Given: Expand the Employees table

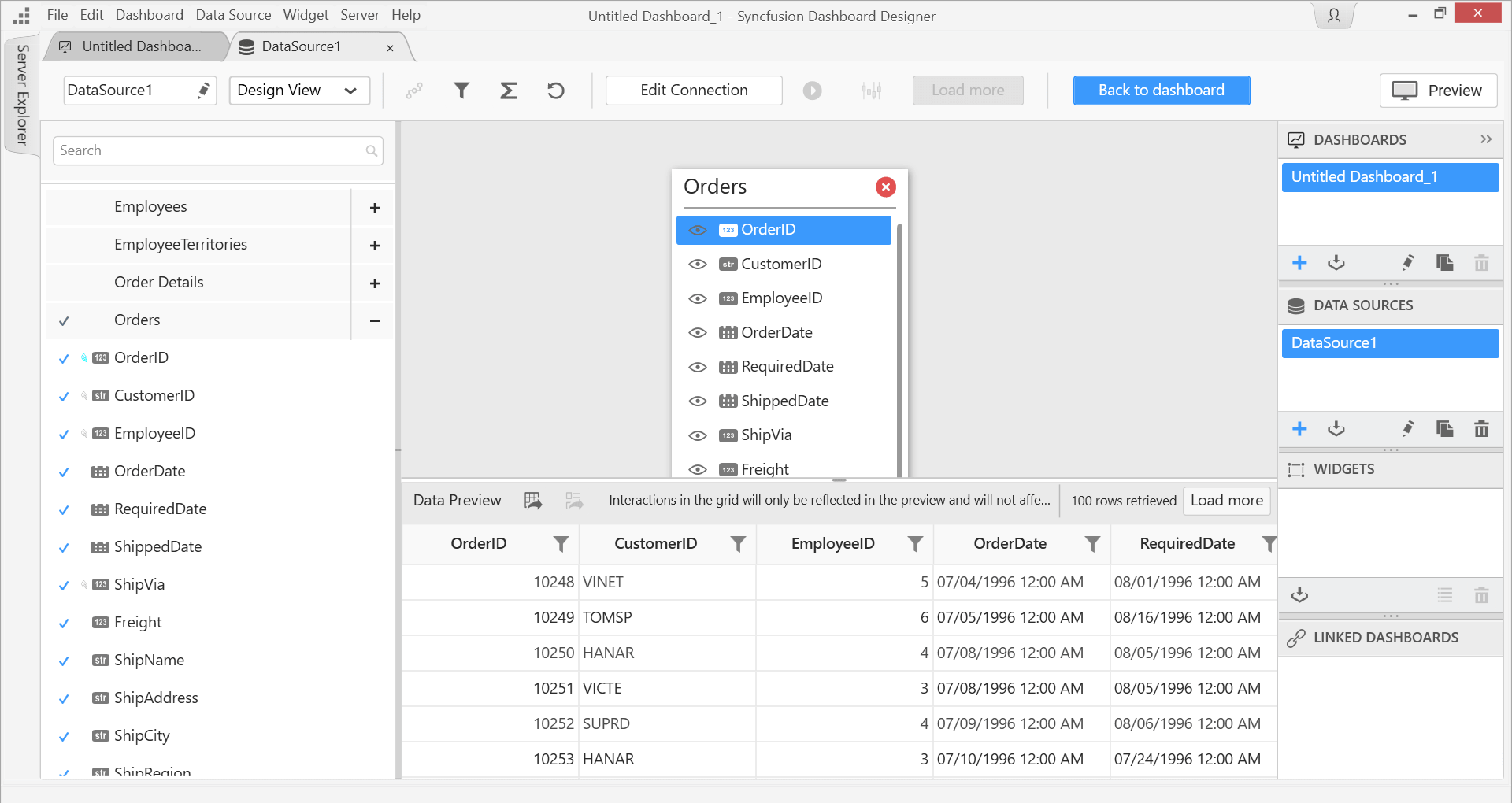Looking at the screenshot, I should [375, 207].
